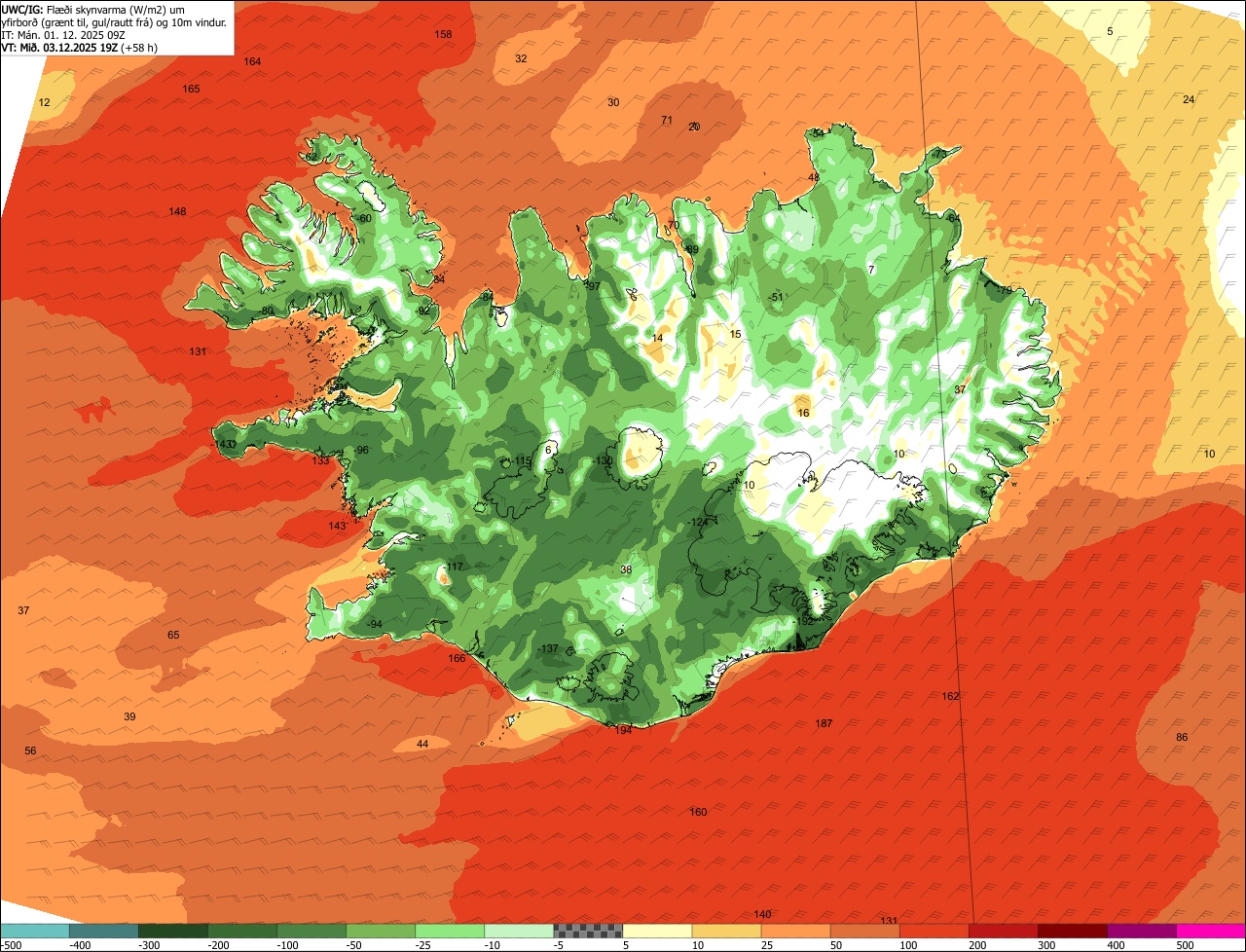This screenshot has width=1246, height=952.
Task: Click the map value 65 in the western ocean
Action: pyautogui.click(x=173, y=635)
